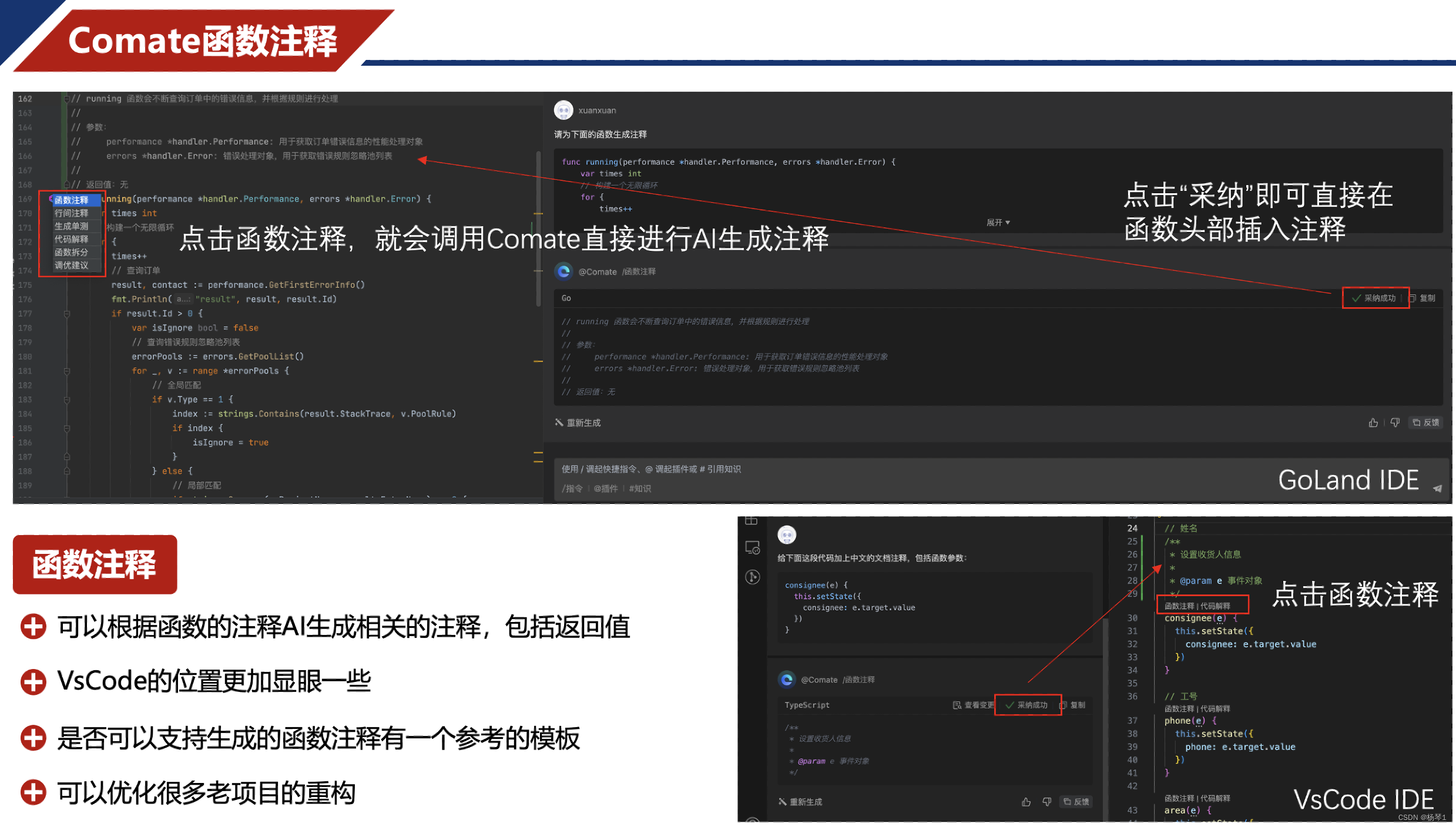Click 采纳成功 on the TypeScript block
This screenshot has width=1456, height=827.
1027,705
